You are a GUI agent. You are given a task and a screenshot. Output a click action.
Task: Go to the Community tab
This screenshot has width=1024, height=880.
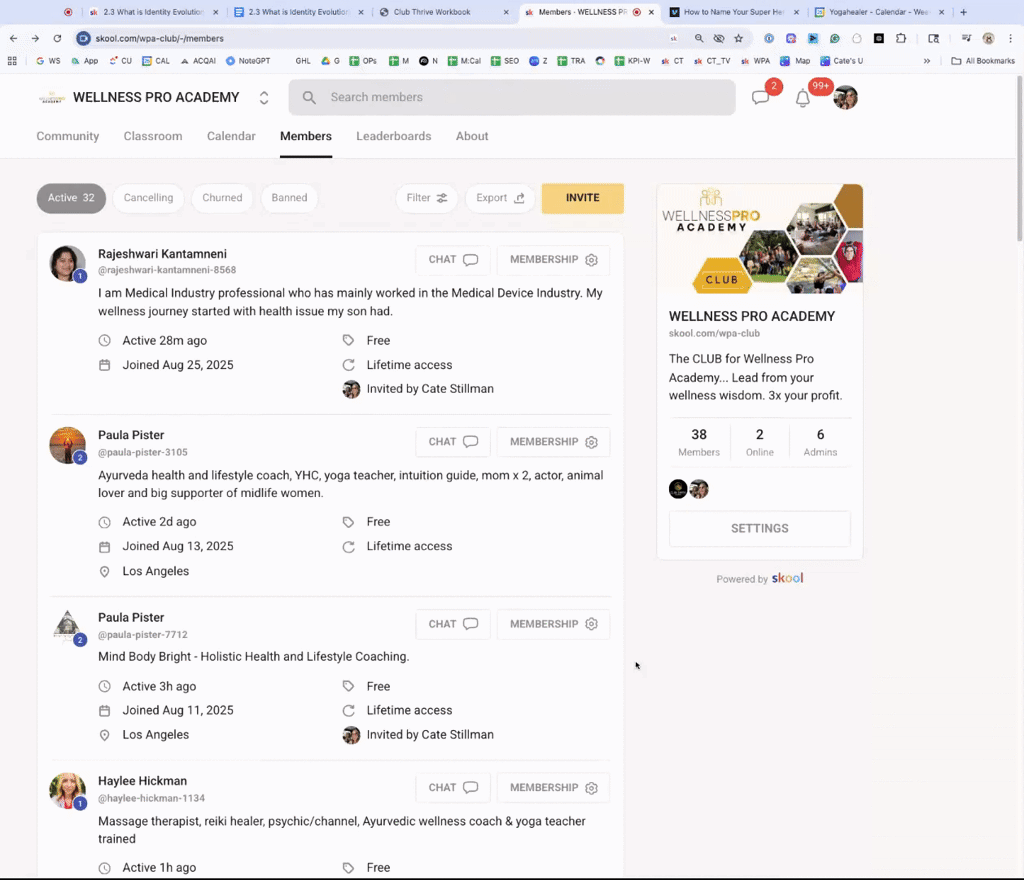68,136
